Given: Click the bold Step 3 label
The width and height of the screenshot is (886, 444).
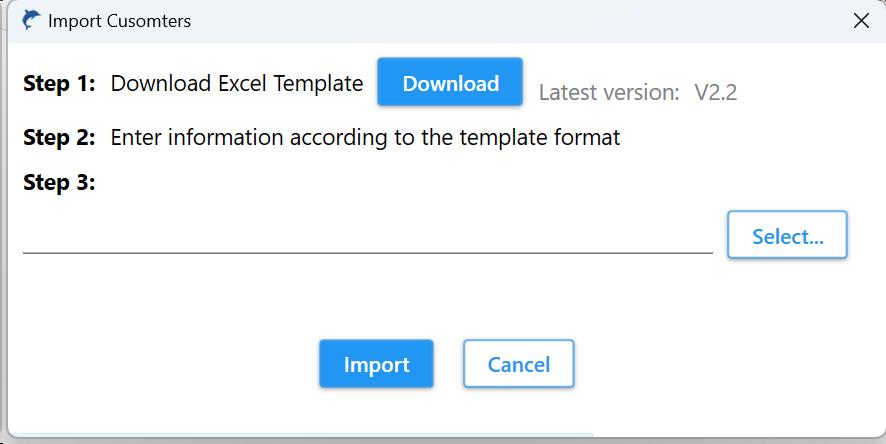Looking at the screenshot, I should click(59, 183).
